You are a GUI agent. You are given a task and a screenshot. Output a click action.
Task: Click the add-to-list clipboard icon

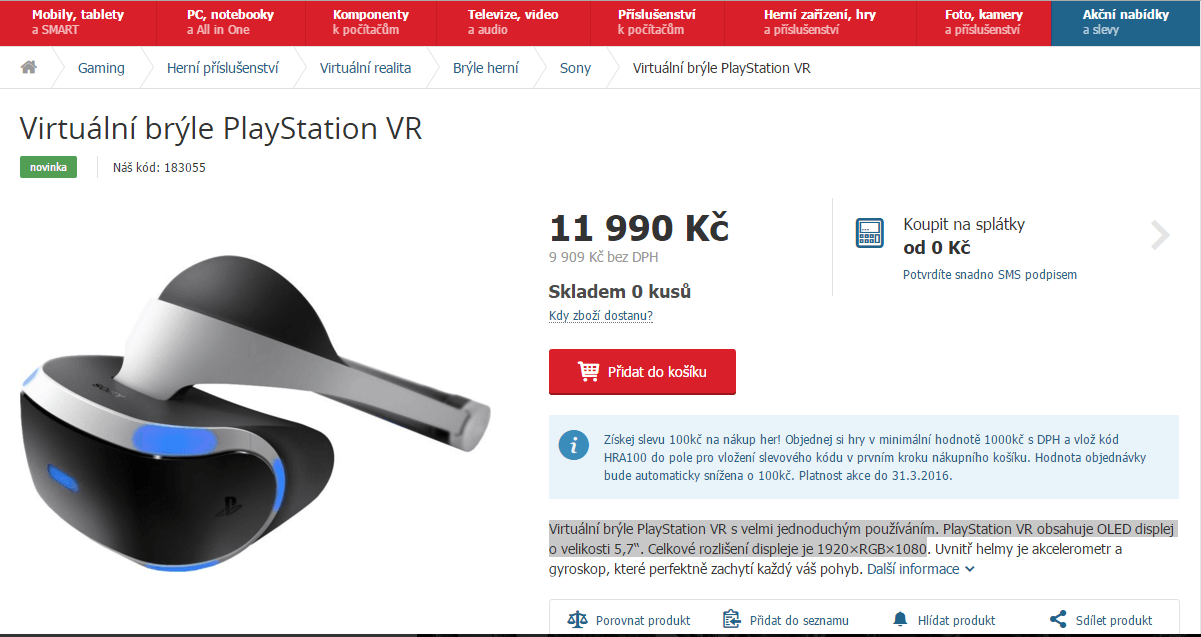point(731,620)
